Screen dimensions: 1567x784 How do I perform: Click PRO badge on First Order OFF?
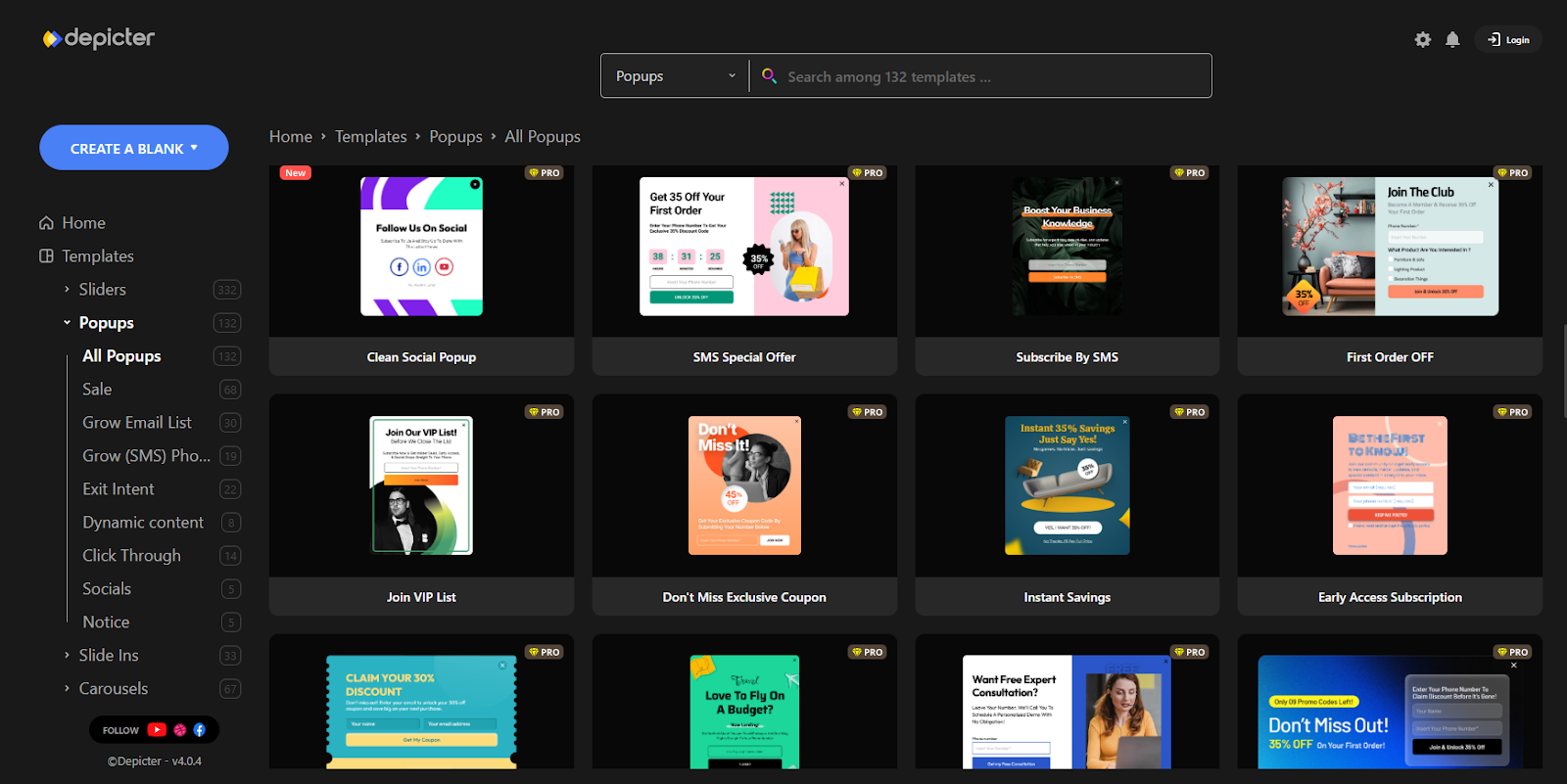(1513, 172)
